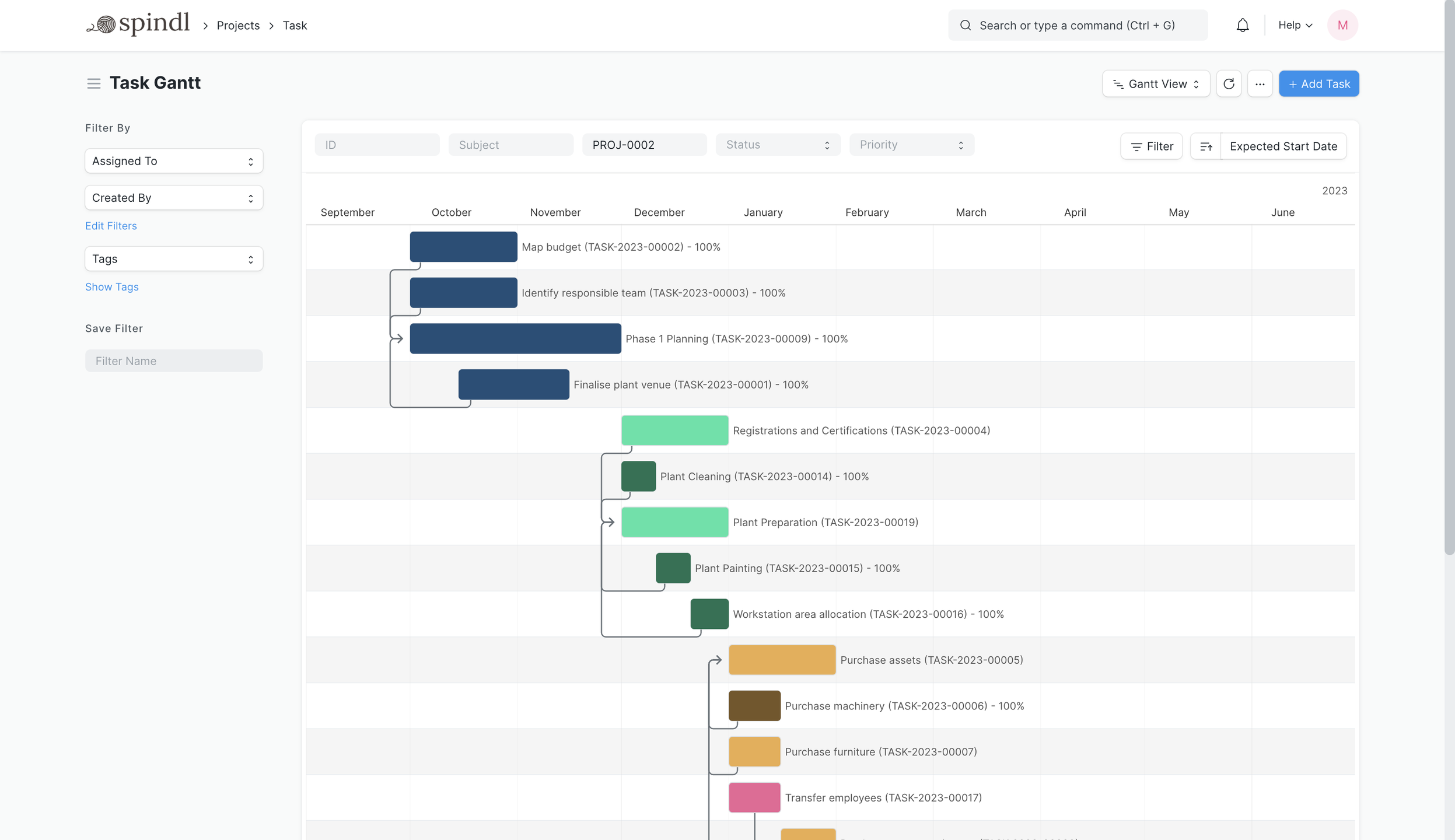Open the navigation sidebar menu icon

point(93,83)
